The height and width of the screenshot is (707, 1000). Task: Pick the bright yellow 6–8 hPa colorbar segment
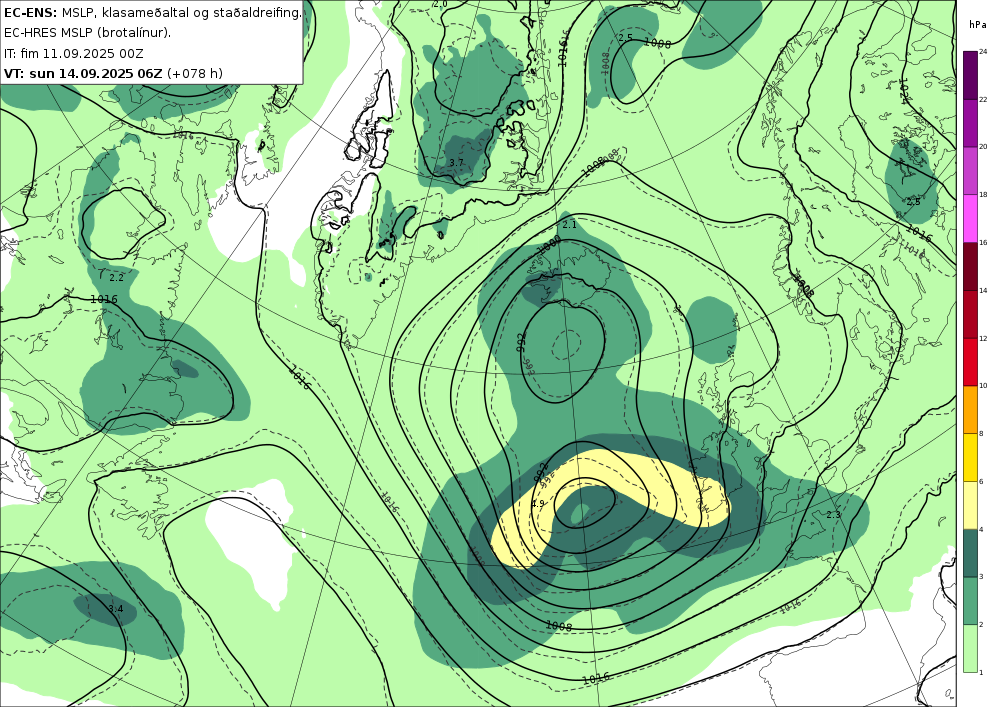pos(970,457)
